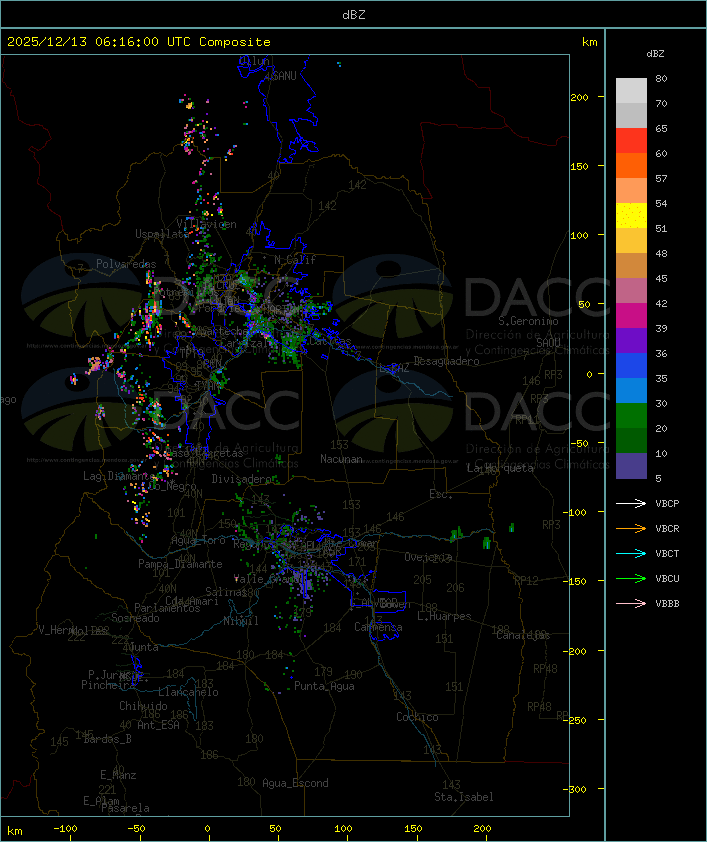
Task: Click the 'Canalejas' map label
Action: 523,635
